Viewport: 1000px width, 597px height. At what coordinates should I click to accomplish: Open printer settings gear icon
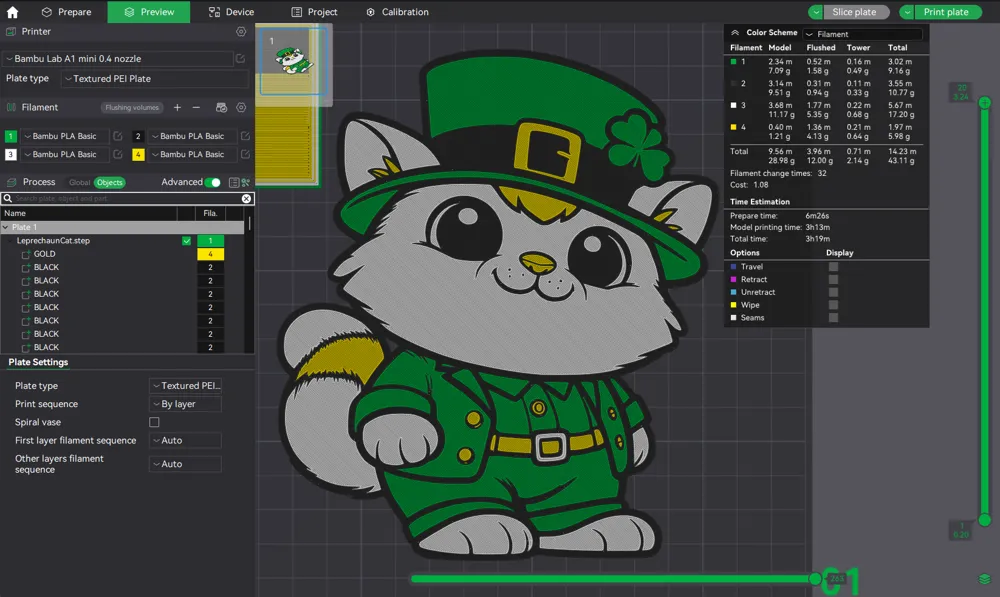[241, 31]
